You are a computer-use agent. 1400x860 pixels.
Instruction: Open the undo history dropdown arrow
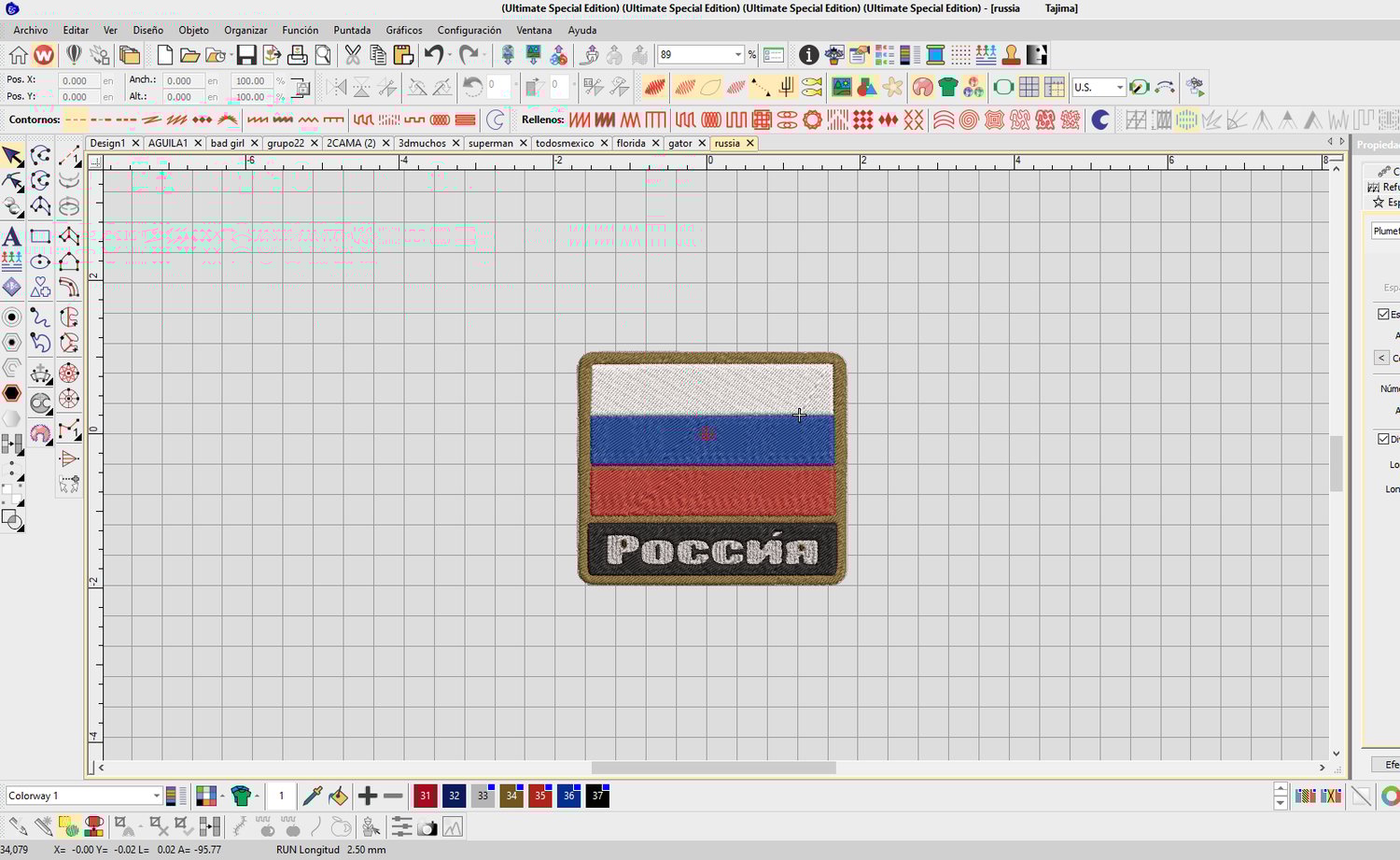point(450,55)
